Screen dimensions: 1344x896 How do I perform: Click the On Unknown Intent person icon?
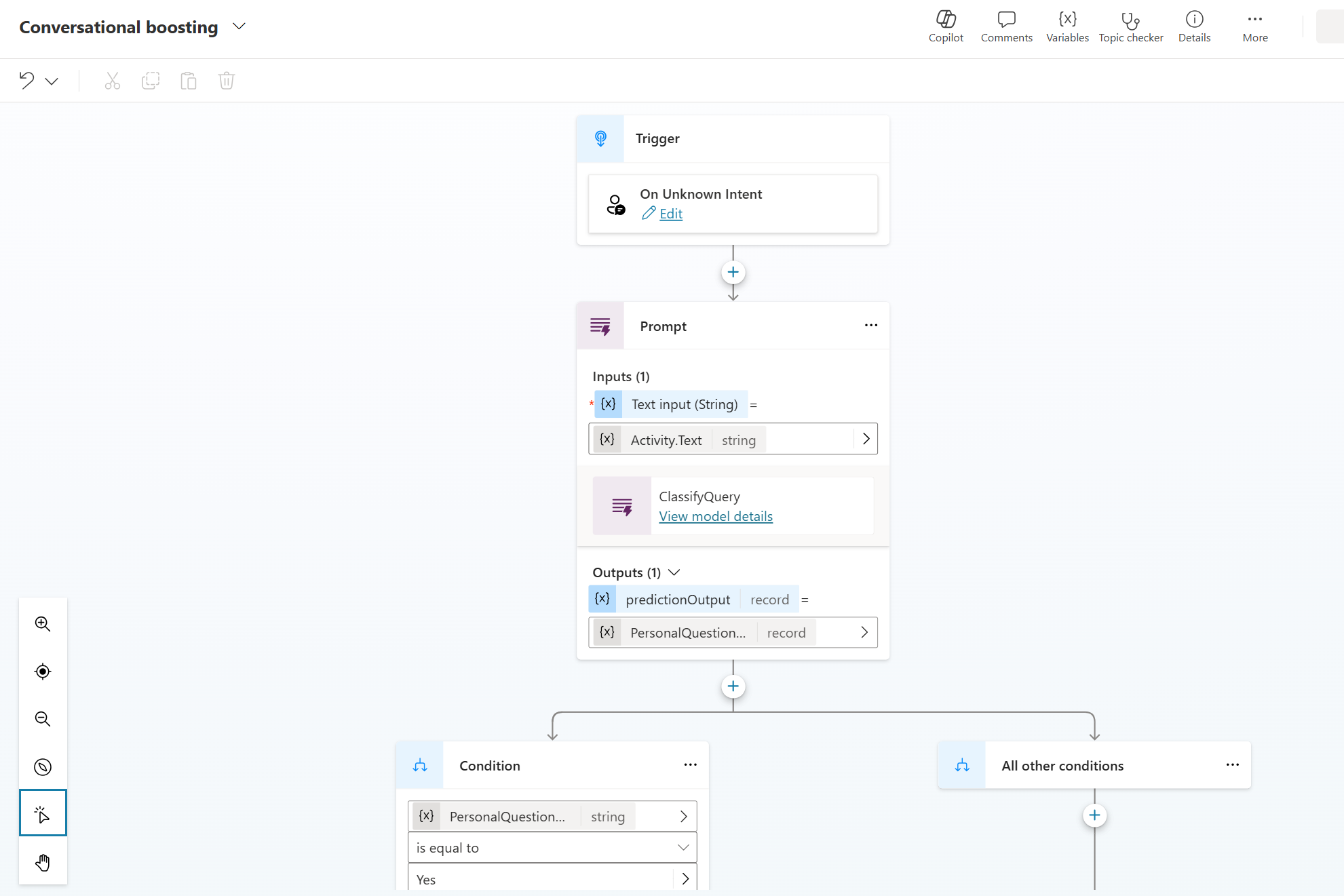click(x=615, y=204)
